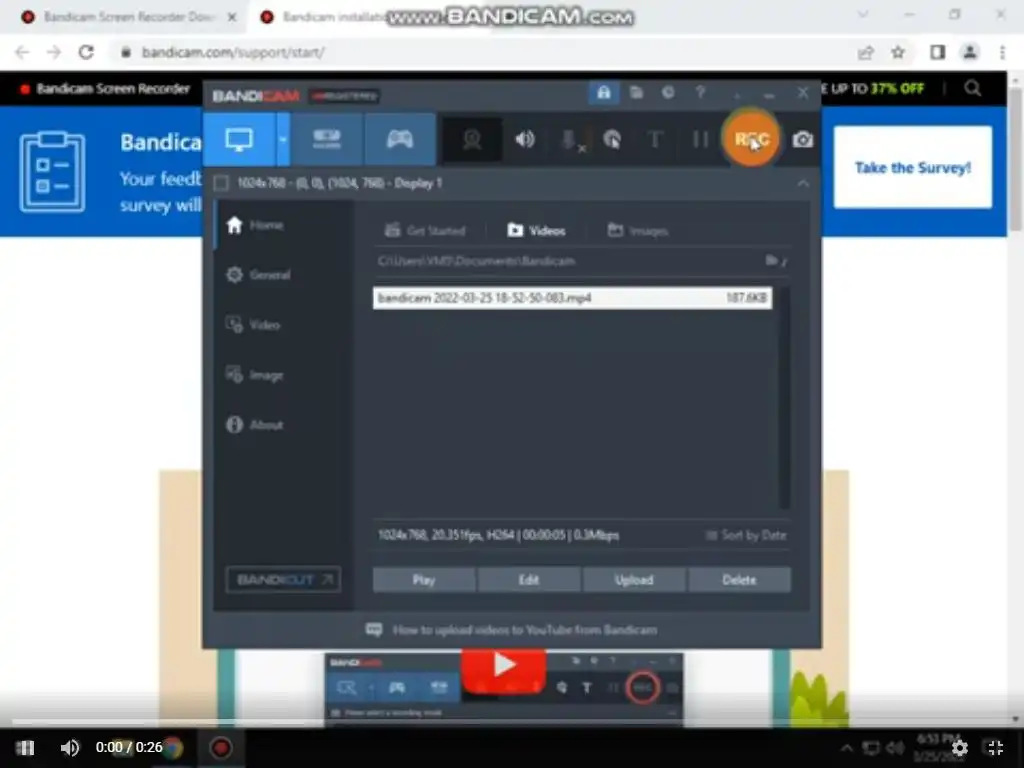
Task: Click the red YouTube play button
Action: (x=504, y=669)
